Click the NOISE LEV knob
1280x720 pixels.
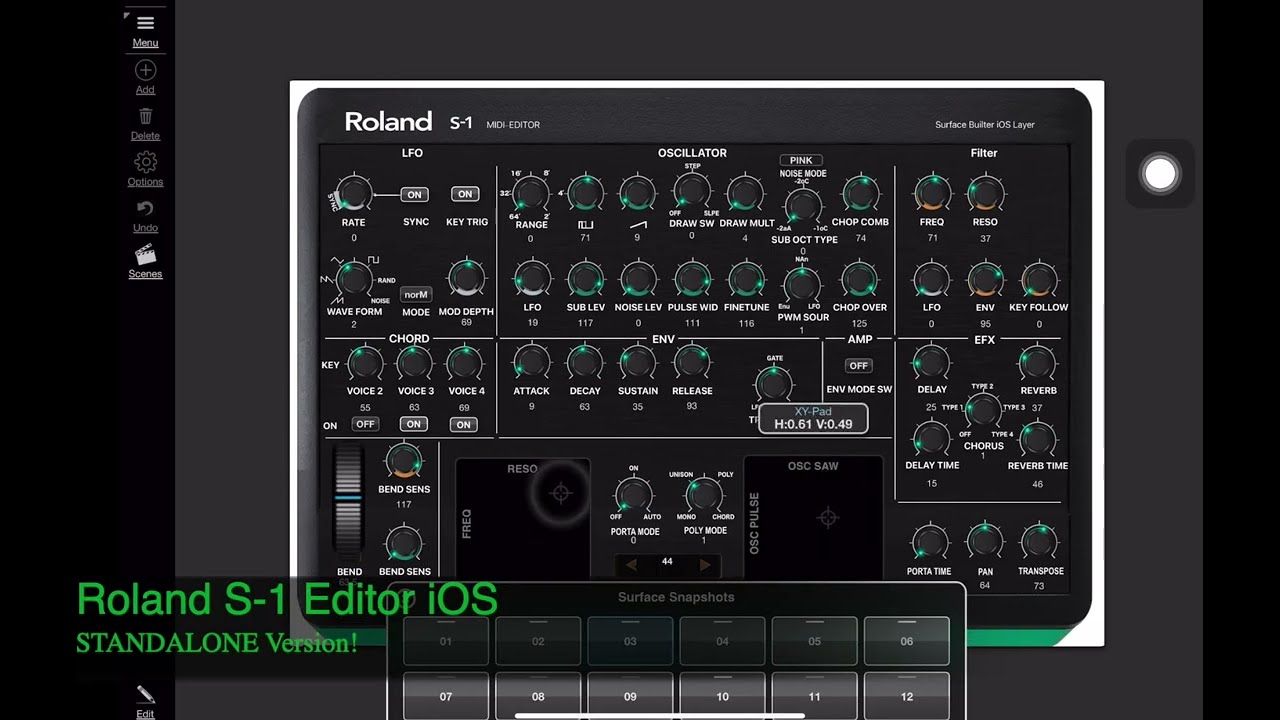[638, 279]
